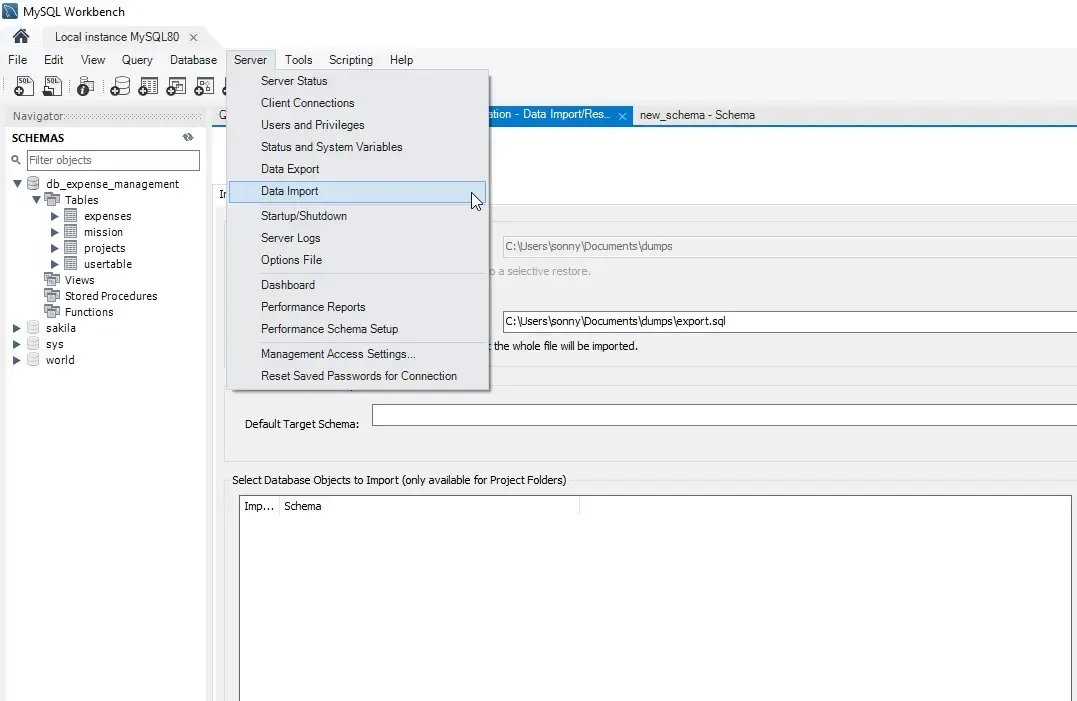Click the create new view icon
Viewport: 1077px width, 701px height.
(176, 87)
